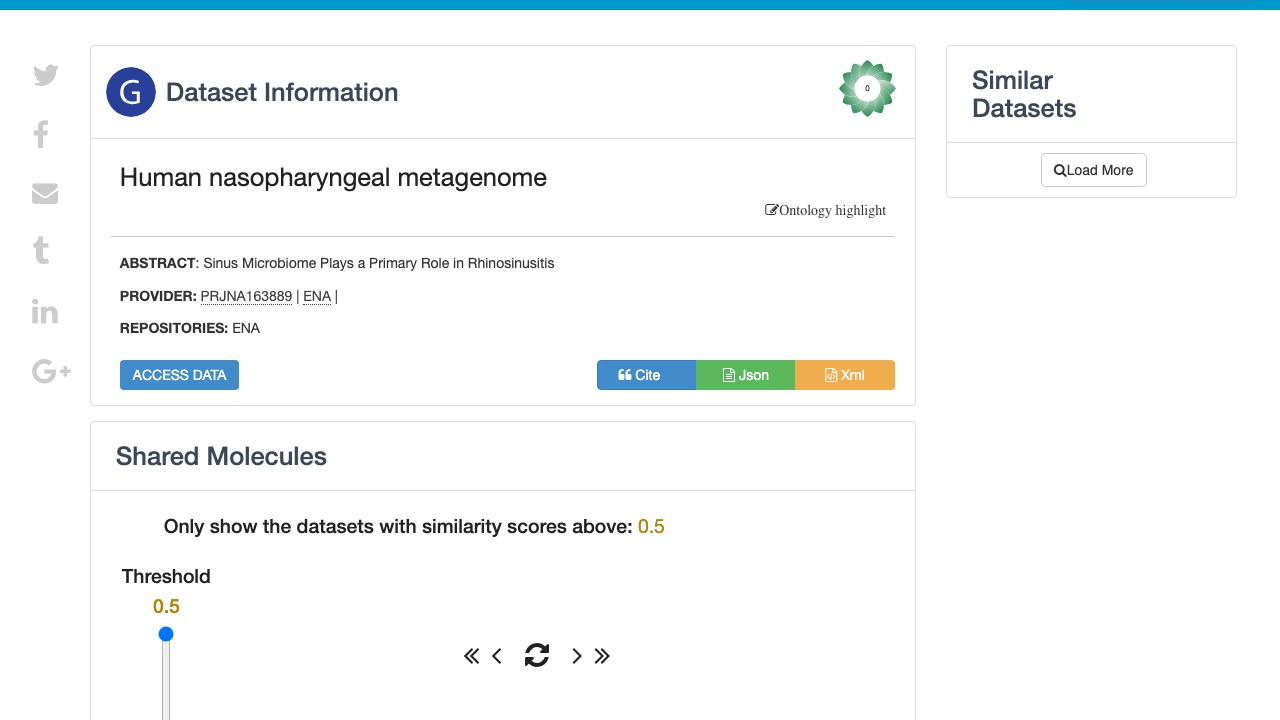This screenshot has height=720, width=1280.
Task: Open the ENA provider link
Action: 317,296
